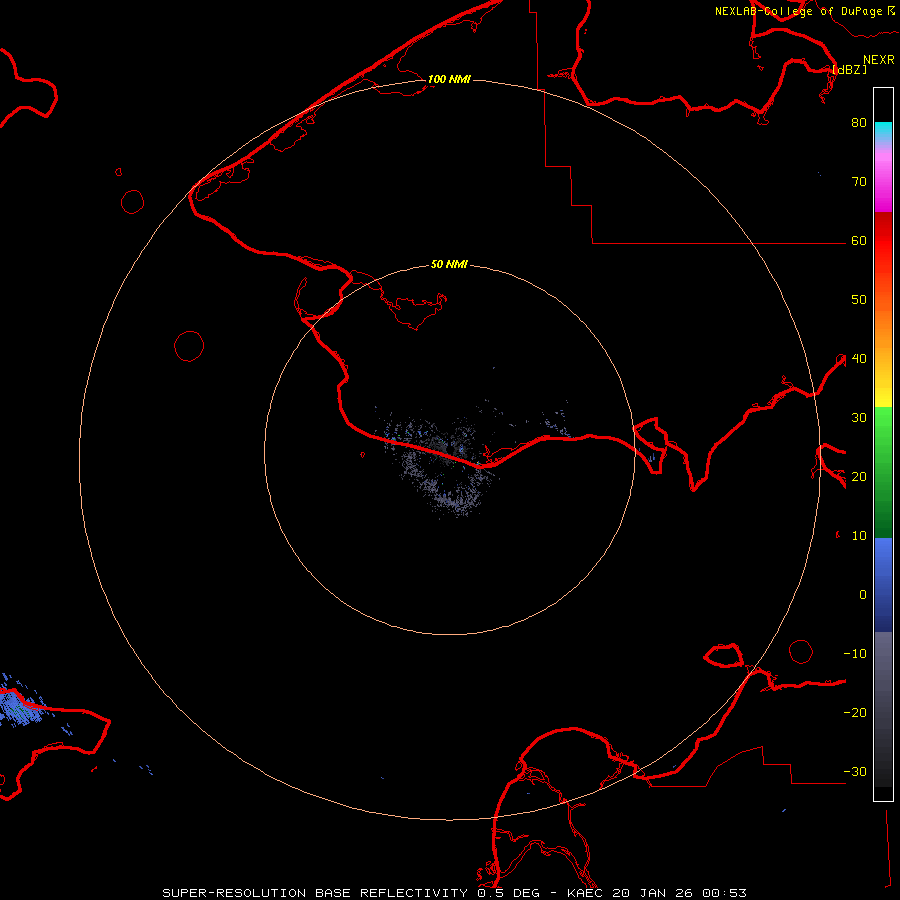Select the [dBZ] units label
900x900 pixels.
tap(849, 69)
